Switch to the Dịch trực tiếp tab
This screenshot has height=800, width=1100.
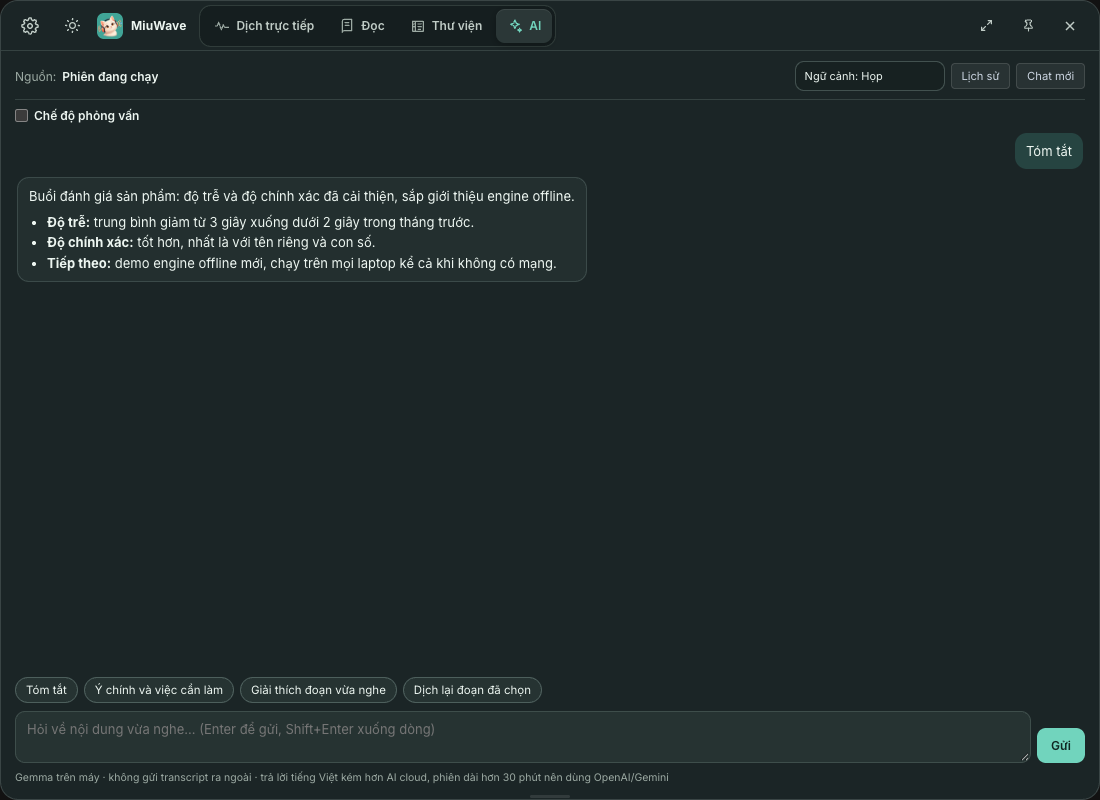(x=264, y=26)
